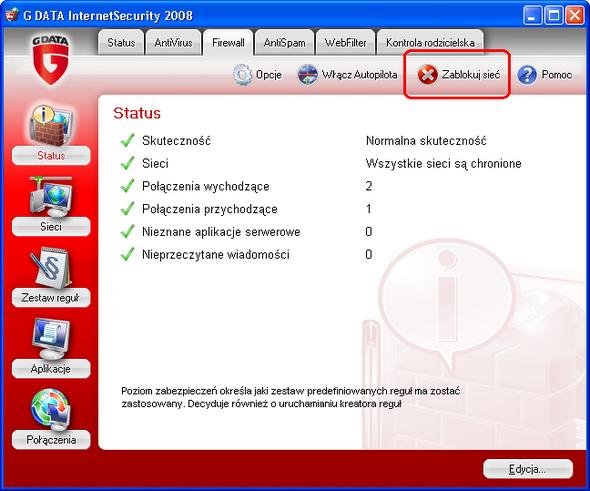Click the checkmark beside Połączenia przychodzące

click(128, 208)
